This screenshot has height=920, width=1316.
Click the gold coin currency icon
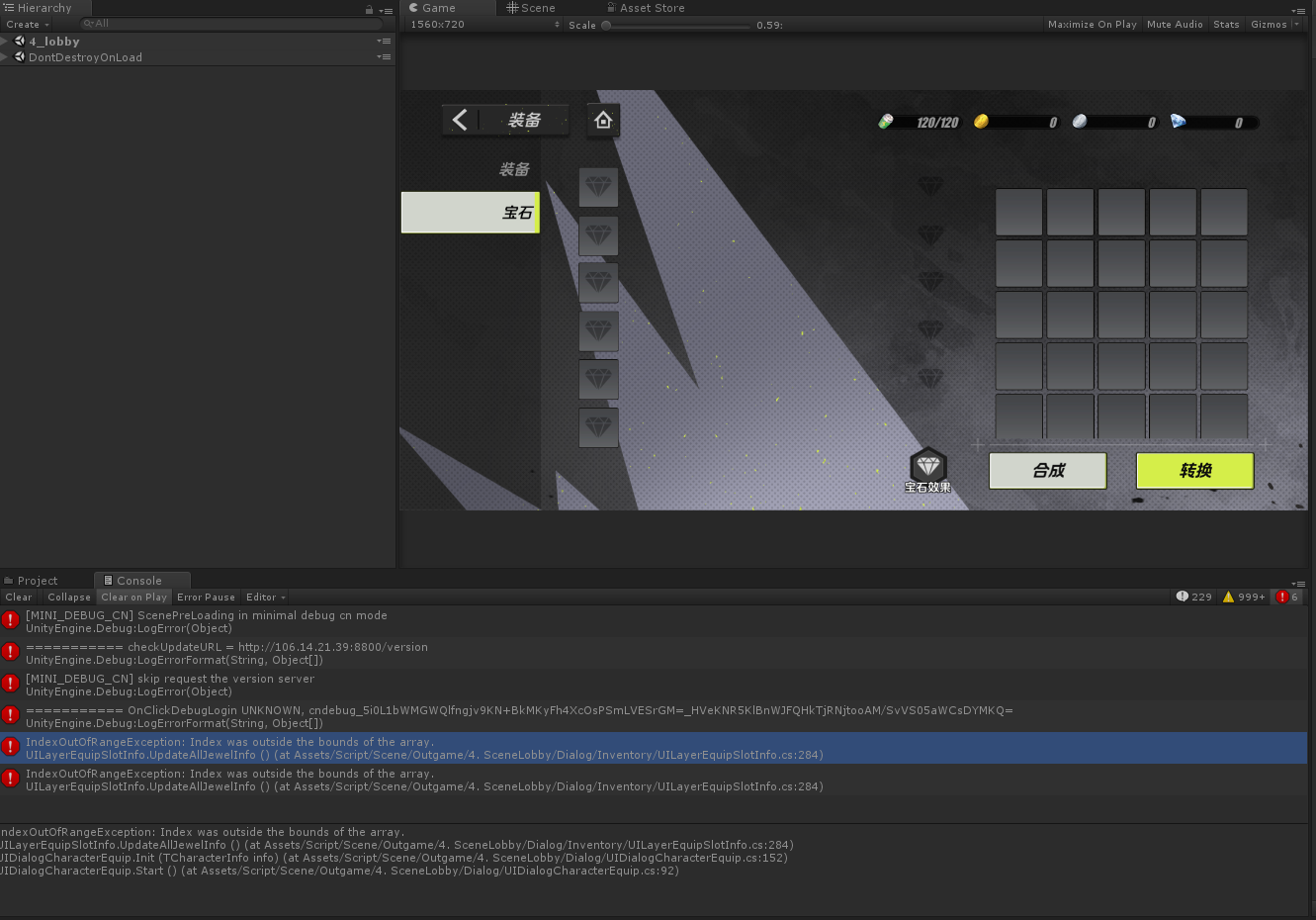click(x=981, y=122)
